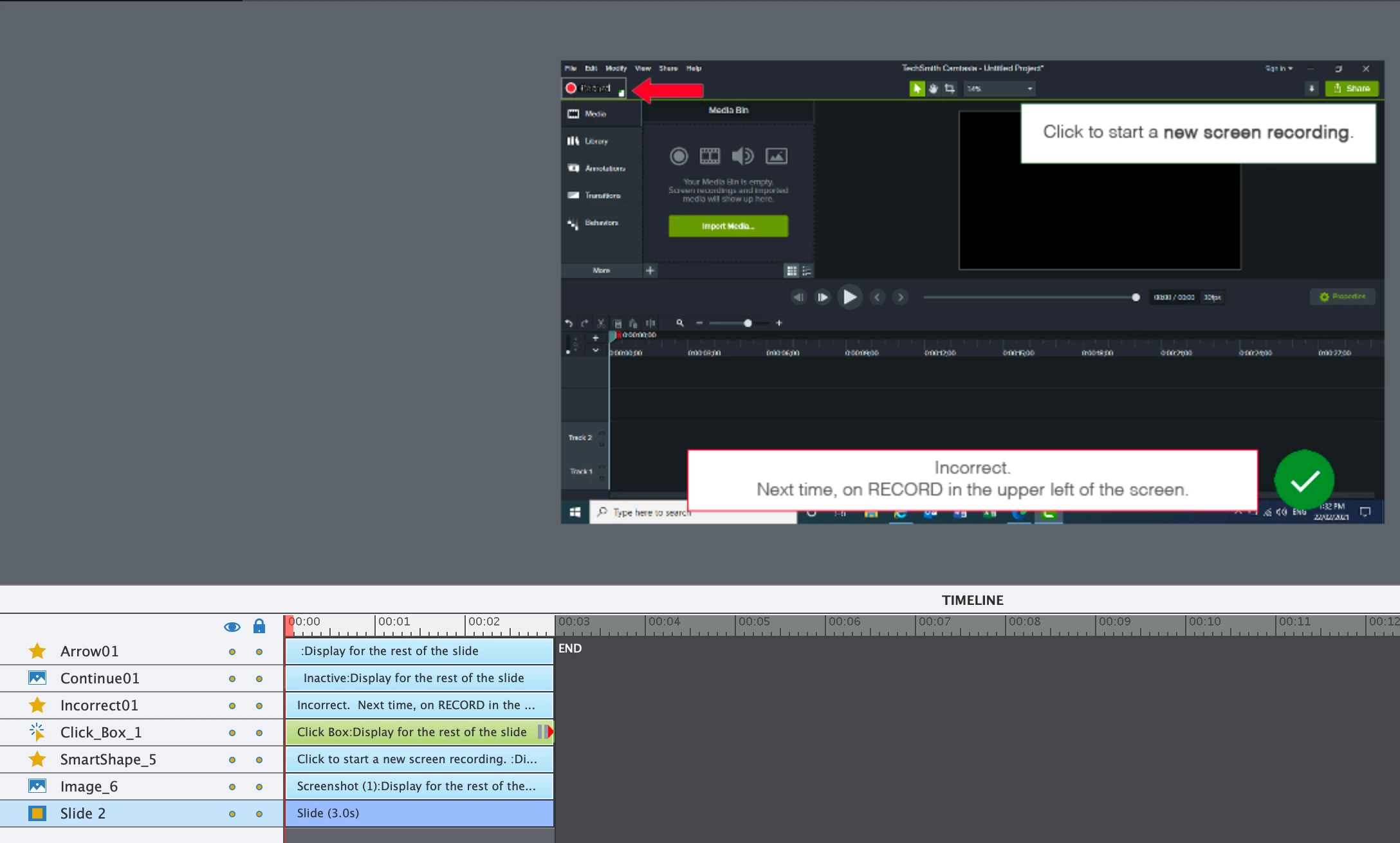
Task: Click the green checkmark Continue button on slide
Action: tap(1304, 480)
